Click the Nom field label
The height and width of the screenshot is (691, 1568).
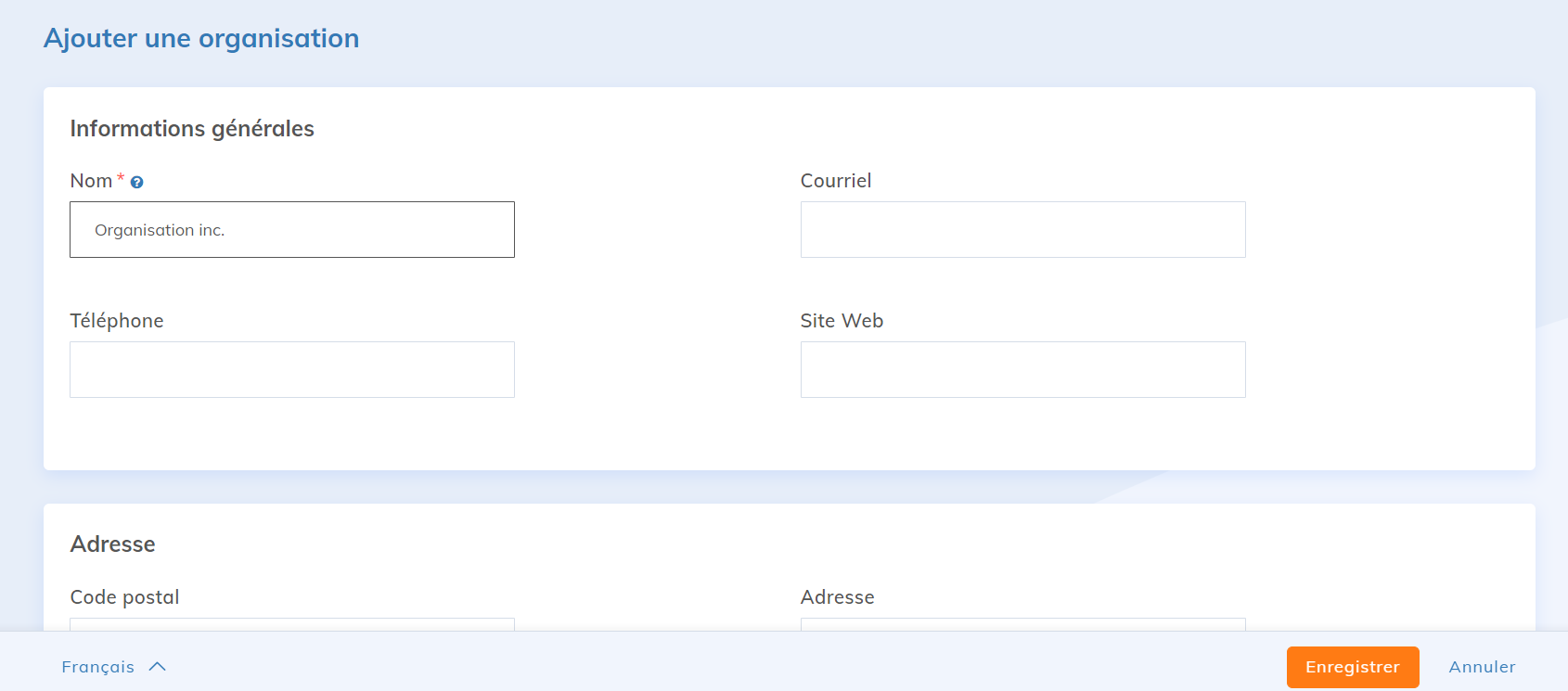point(91,181)
